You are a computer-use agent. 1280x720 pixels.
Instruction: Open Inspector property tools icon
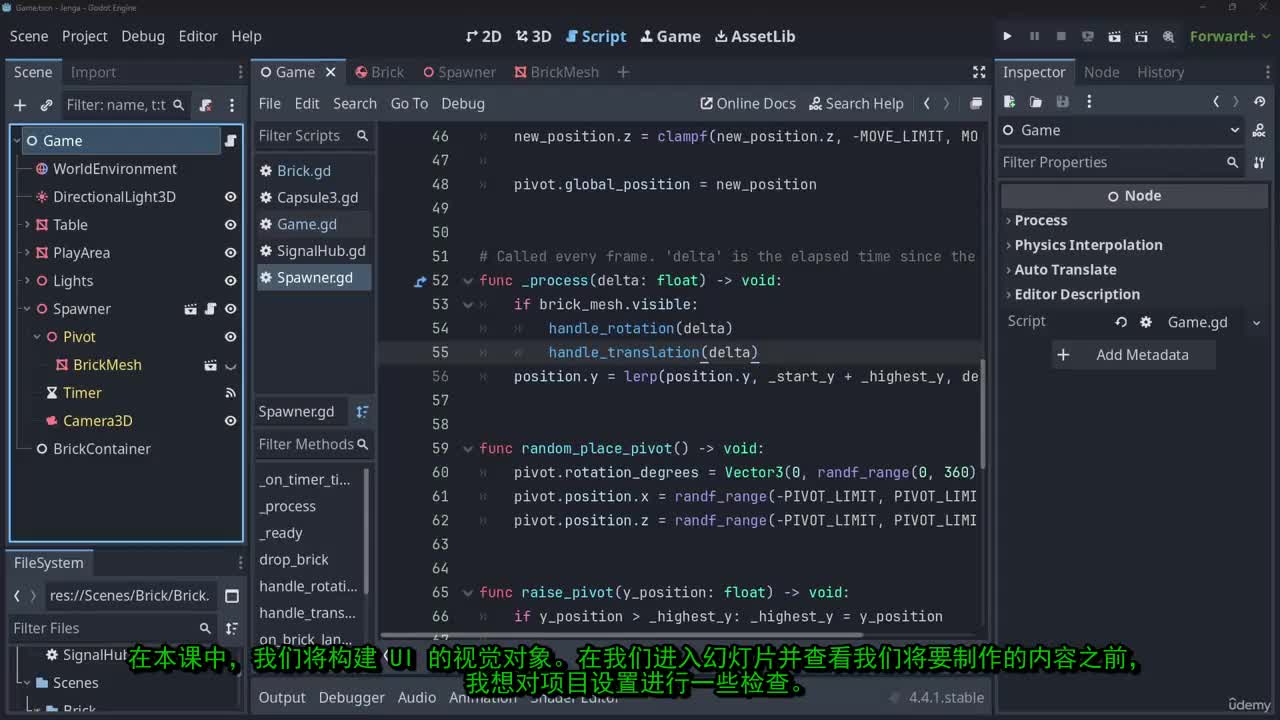tap(1260, 162)
